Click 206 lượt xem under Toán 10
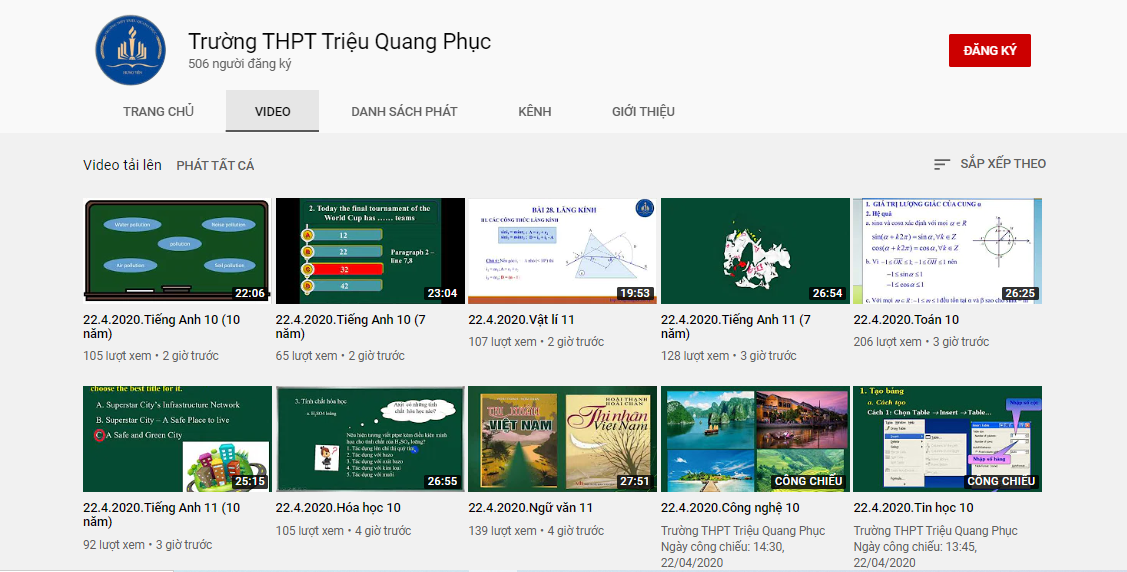The width and height of the screenshot is (1127, 572). pyautogui.click(x=888, y=342)
